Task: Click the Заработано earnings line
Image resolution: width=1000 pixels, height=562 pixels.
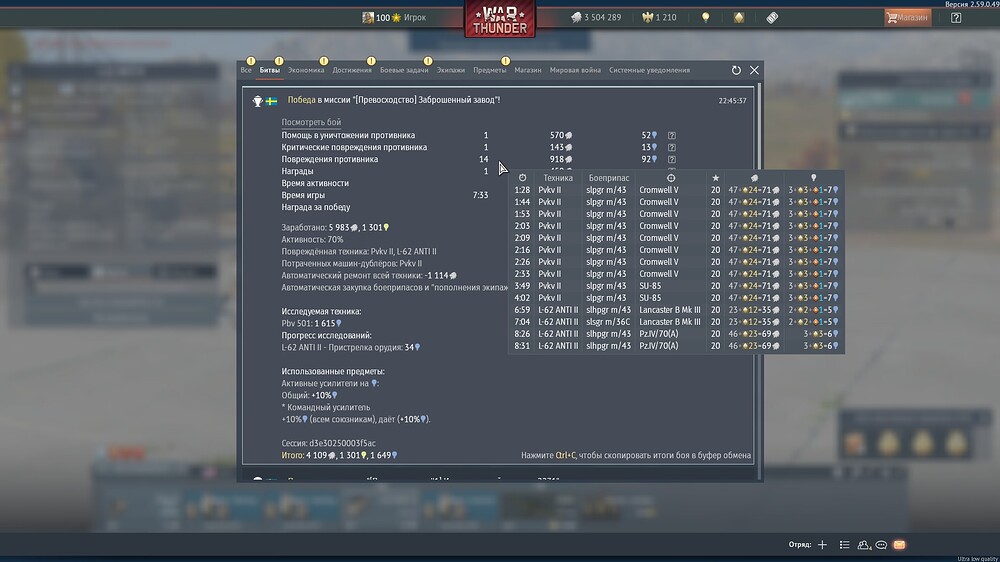Action: (335, 228)
